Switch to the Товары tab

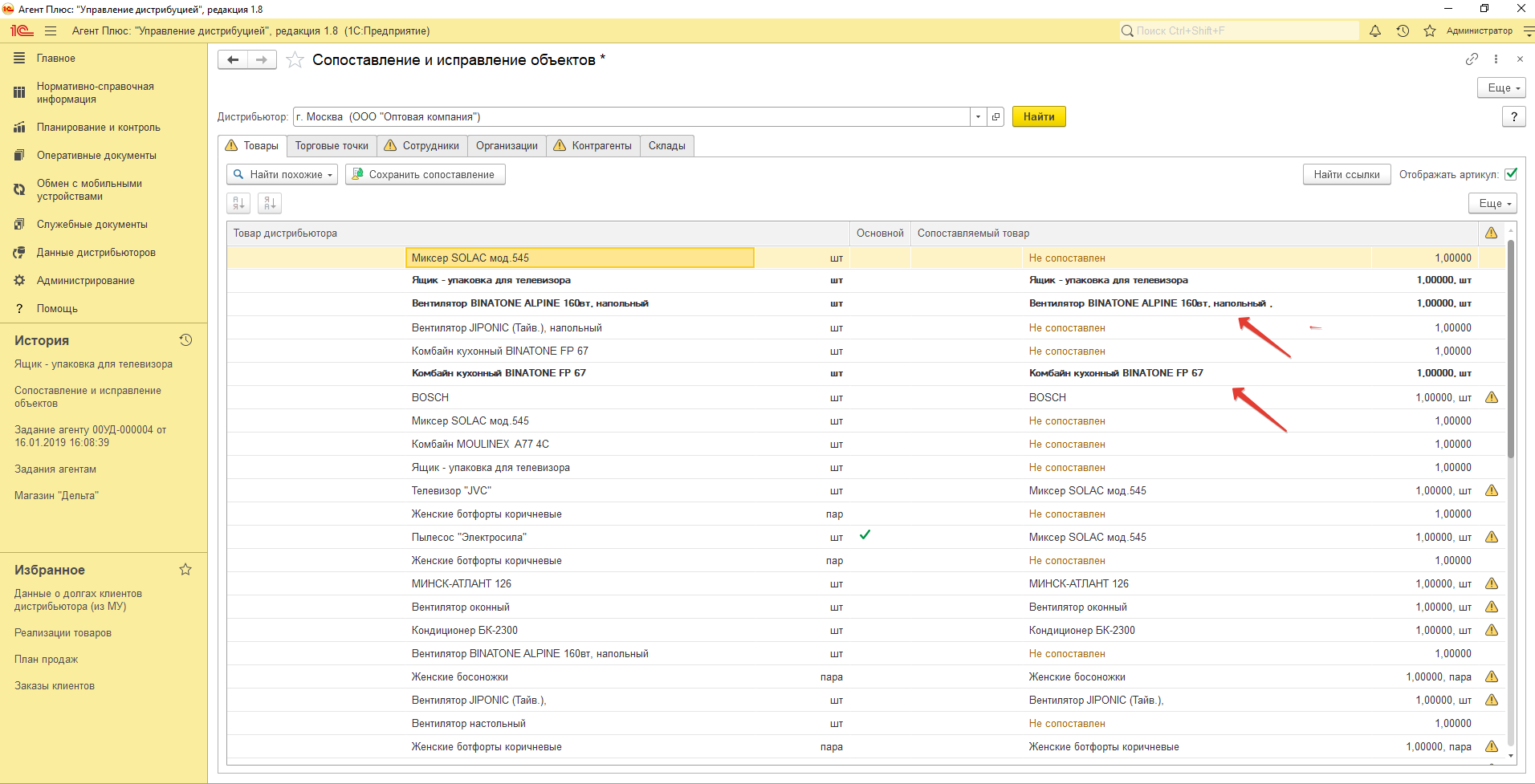coord(252,145)
